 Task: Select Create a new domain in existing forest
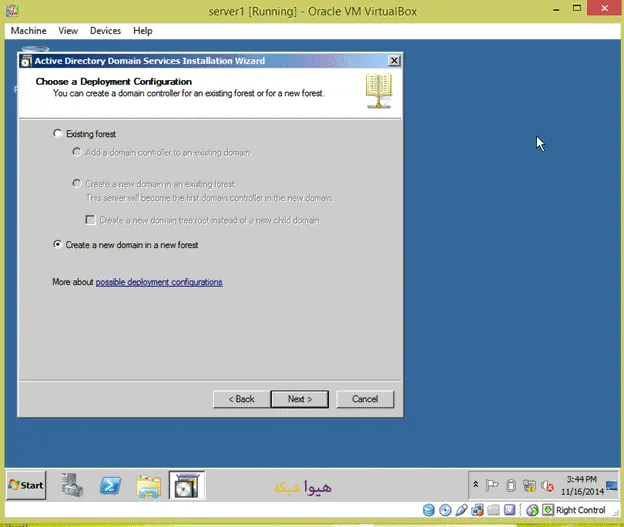[77, 183]
